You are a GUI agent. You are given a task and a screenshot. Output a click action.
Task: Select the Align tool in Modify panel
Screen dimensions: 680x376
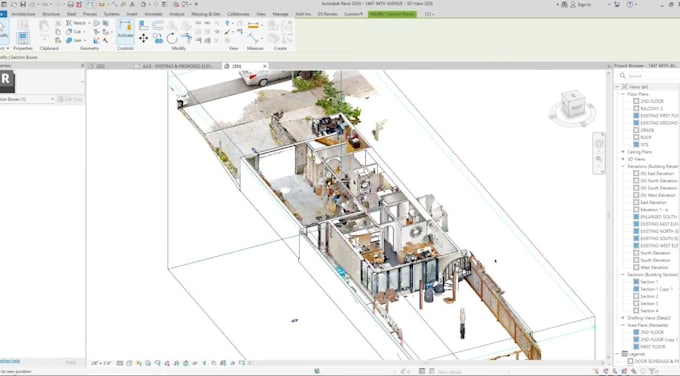tap(144, 26)
